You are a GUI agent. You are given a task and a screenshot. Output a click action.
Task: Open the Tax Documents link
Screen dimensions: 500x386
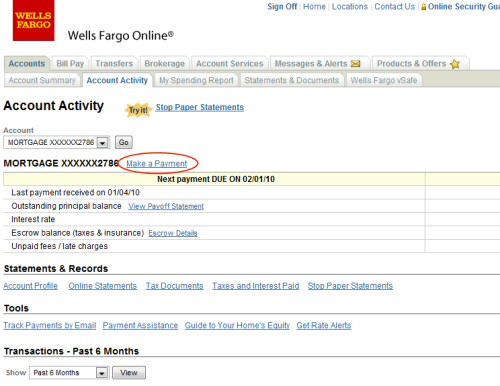[175, 286]
